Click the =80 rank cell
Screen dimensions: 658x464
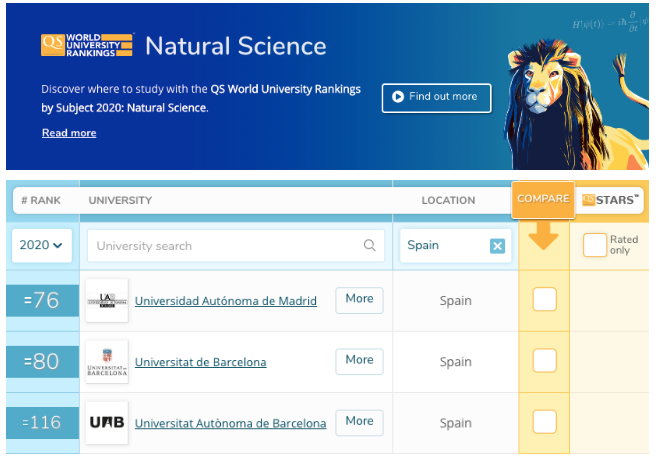tap(42, 362)
